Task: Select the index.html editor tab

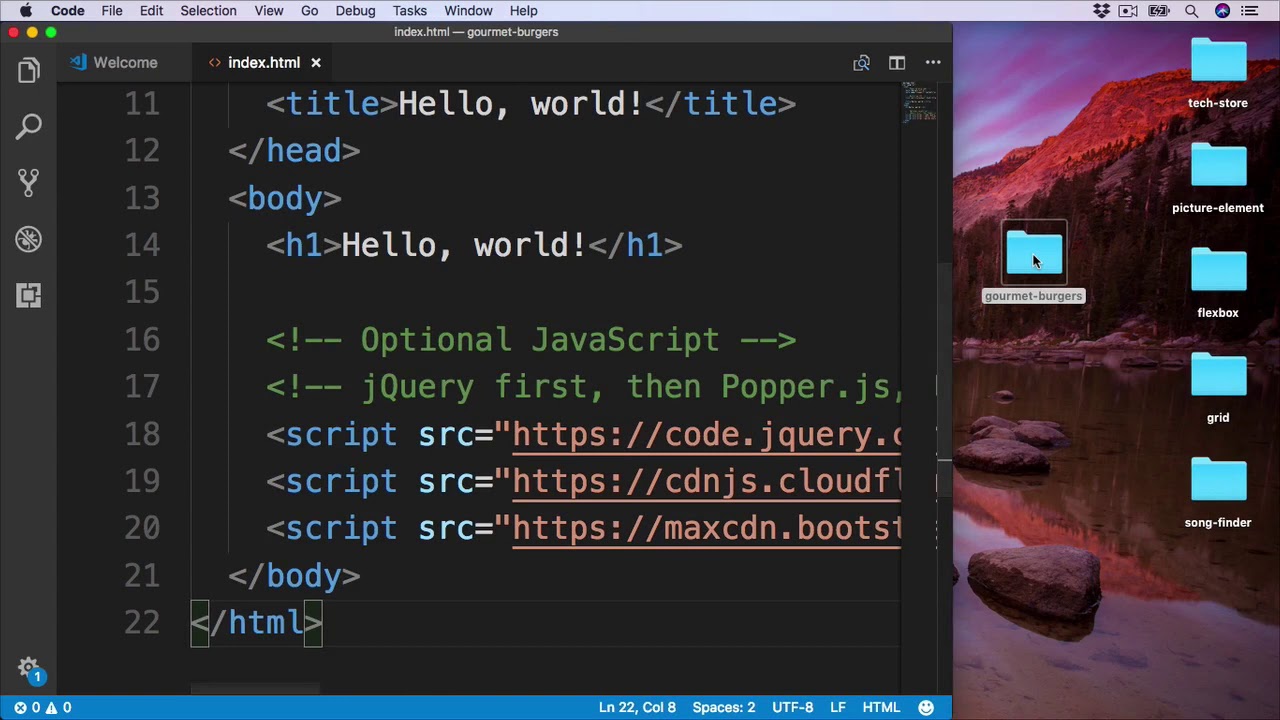Action: click(264, 63)
